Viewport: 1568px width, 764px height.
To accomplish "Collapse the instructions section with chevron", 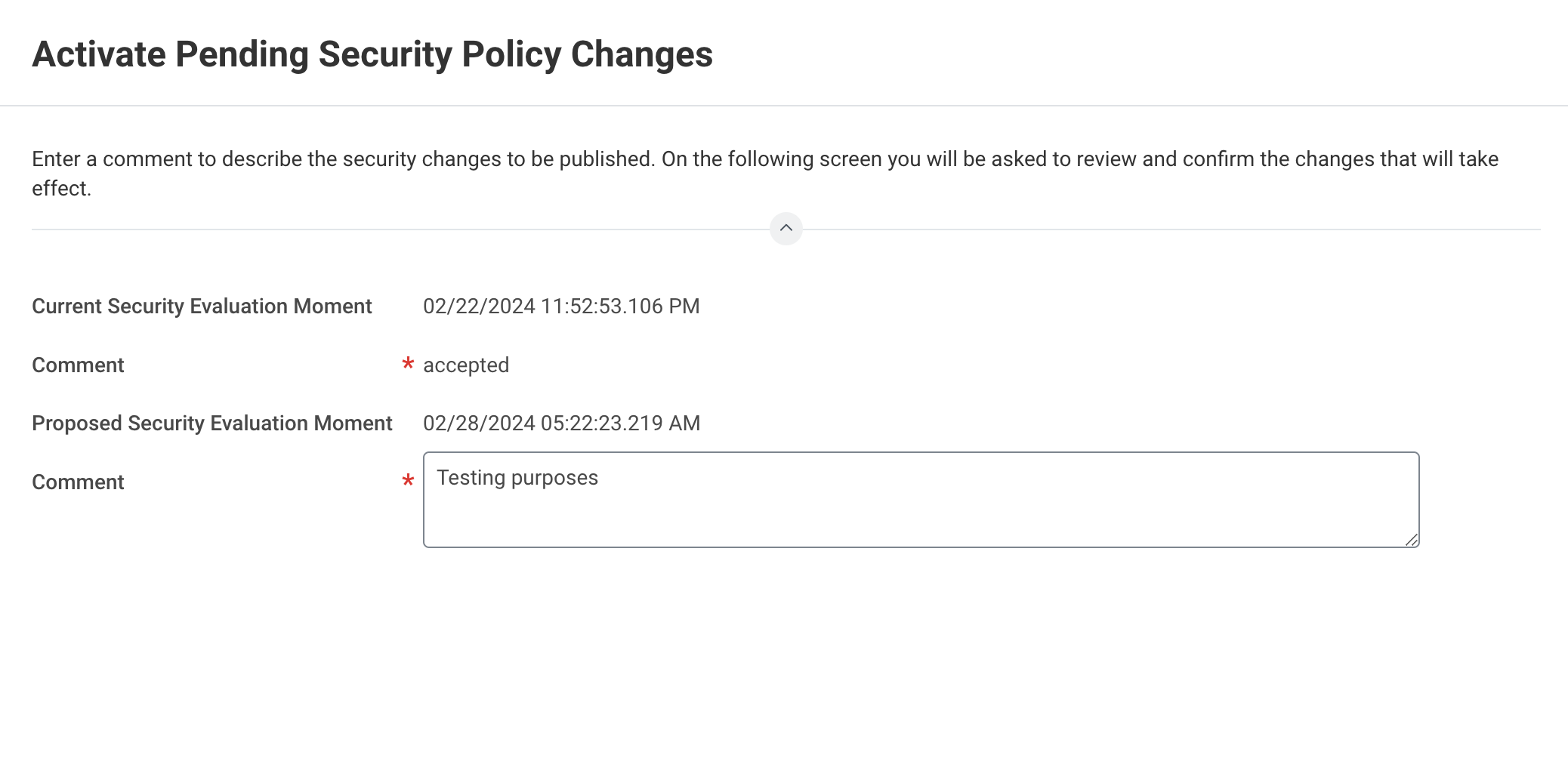I will pyautogui.click(x=786, y=228).
